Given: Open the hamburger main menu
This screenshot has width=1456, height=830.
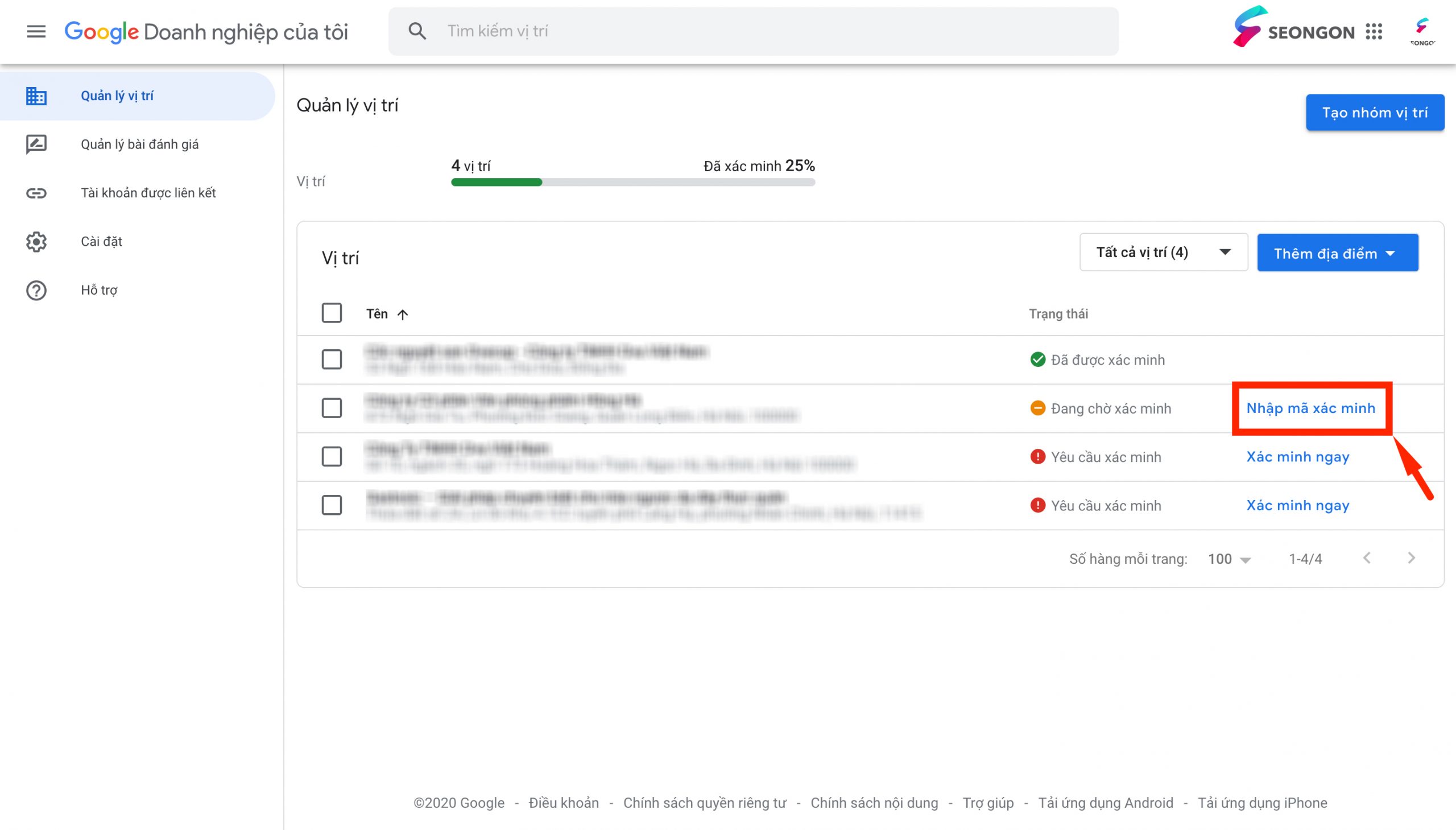Looking at the screenshot, I should 36,31.
